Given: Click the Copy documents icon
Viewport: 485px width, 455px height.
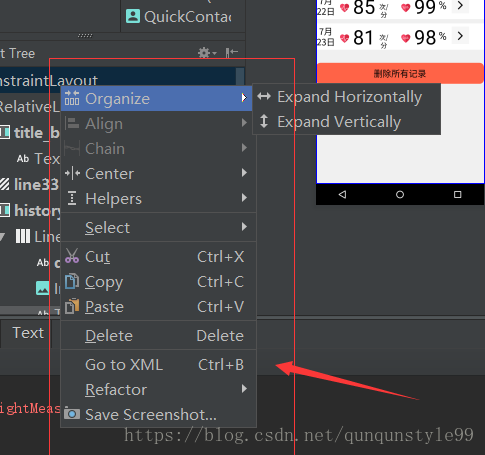Looking at the screenshot, I should point(72,281).
